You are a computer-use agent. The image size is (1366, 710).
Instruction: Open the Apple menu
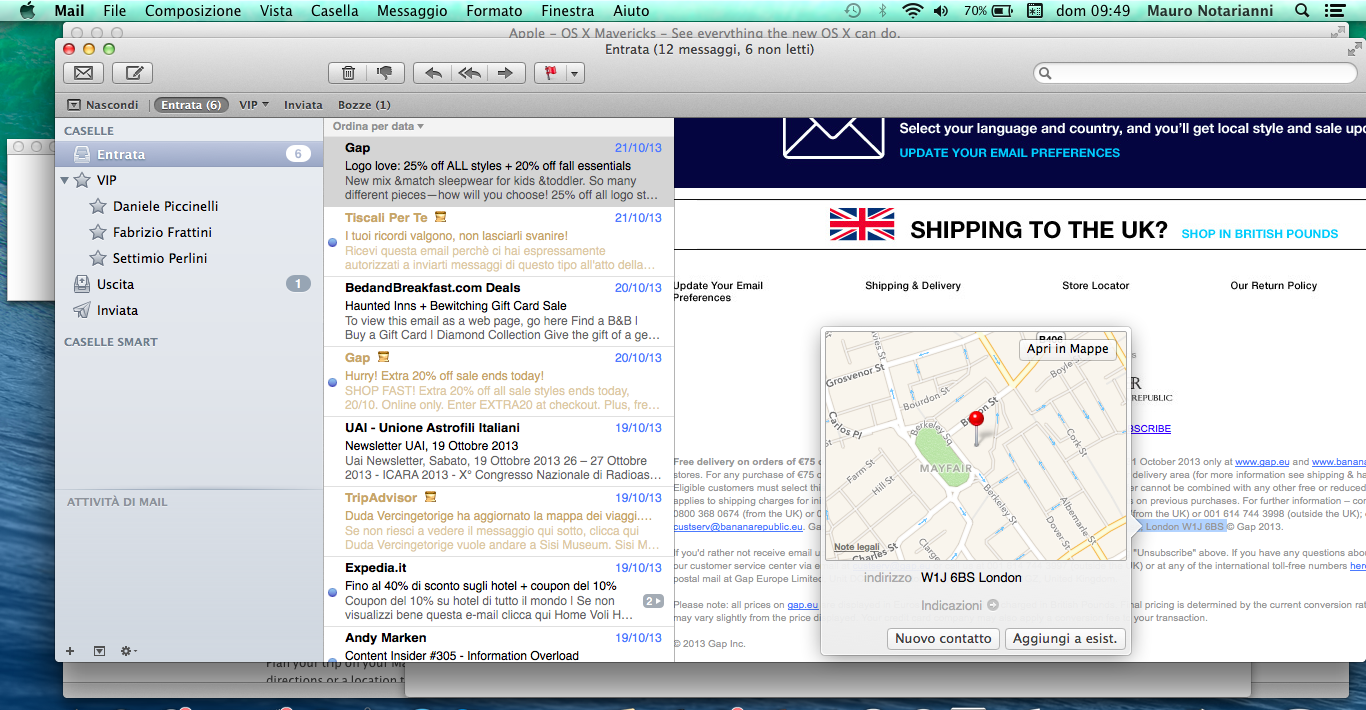pyautogui.click(x=27, y=11)
